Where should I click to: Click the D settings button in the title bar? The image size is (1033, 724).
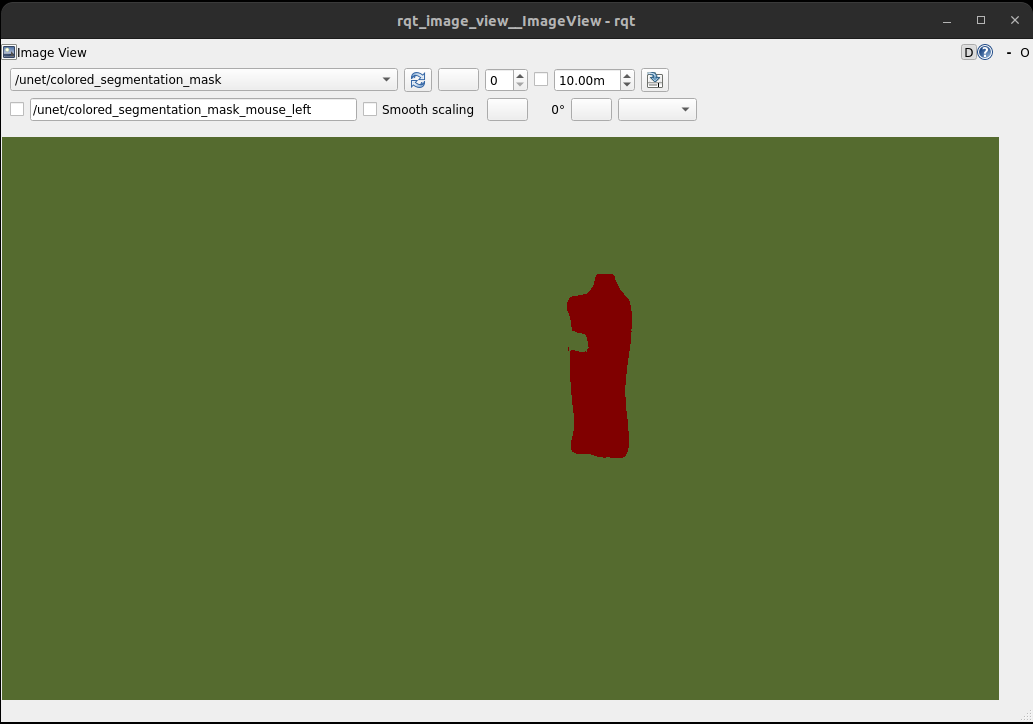(969, 52)
